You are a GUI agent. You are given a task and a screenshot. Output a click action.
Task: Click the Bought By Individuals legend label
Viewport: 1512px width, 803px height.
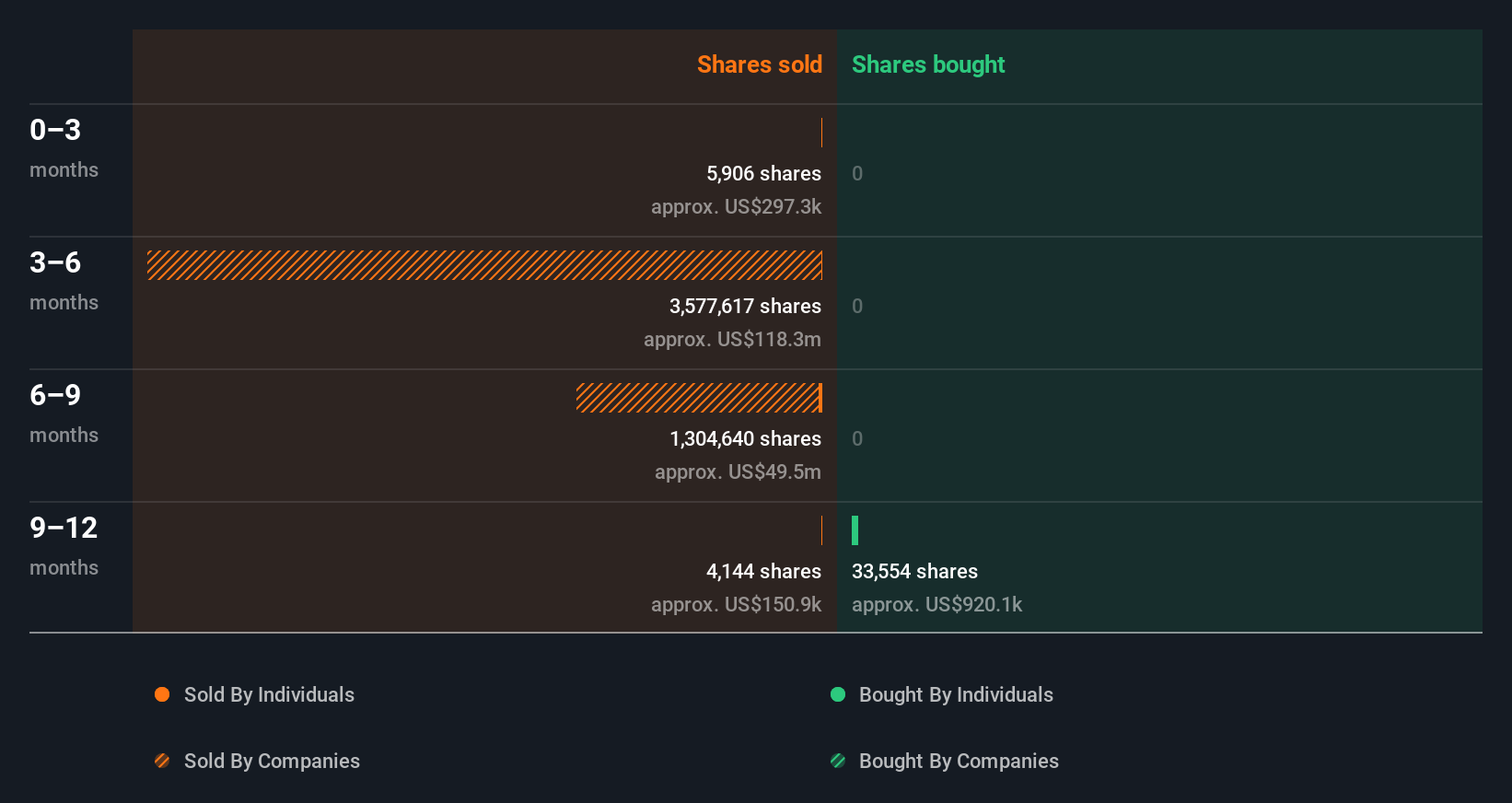(956, 694)
